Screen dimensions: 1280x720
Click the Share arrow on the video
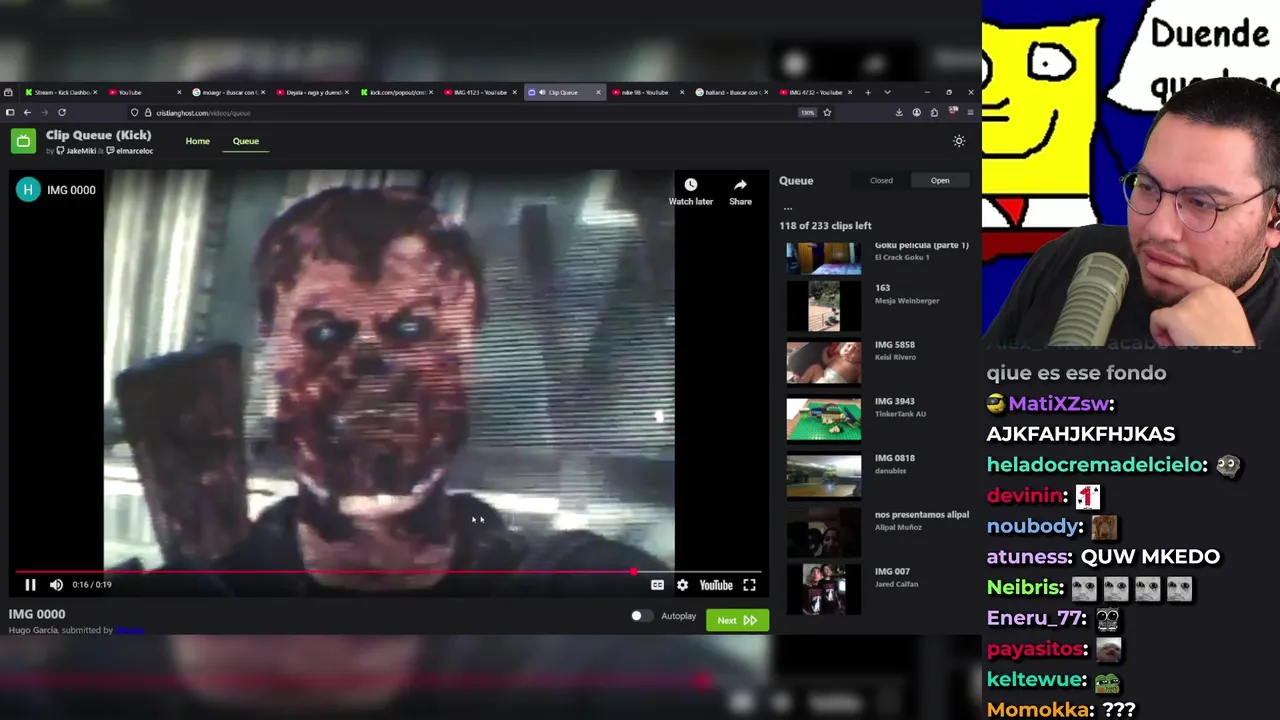740,185
